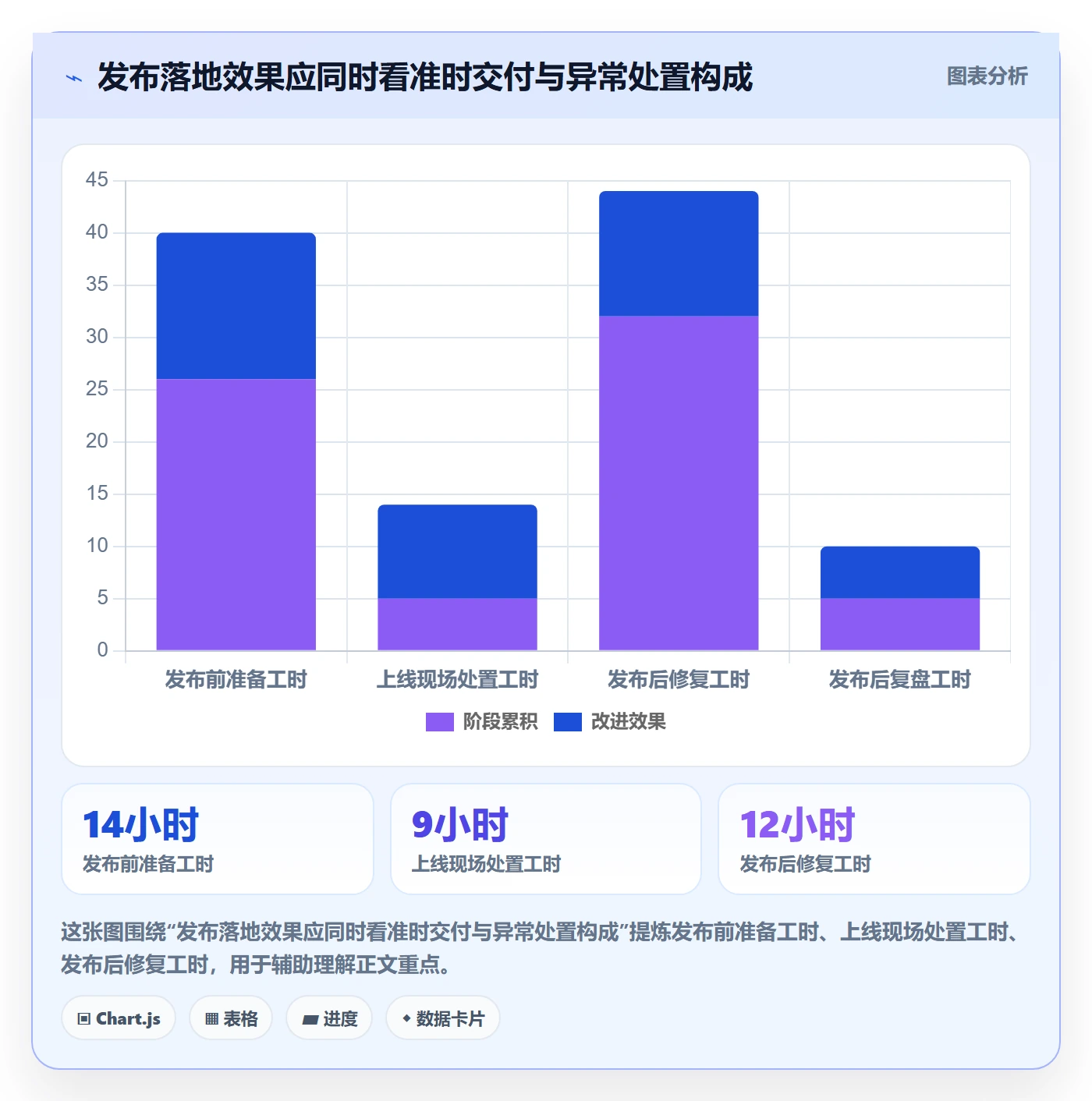Click the 发布后修复工时 x-axis label
This screenshot has width=1092, height=1101.
[x=679, y=680]
